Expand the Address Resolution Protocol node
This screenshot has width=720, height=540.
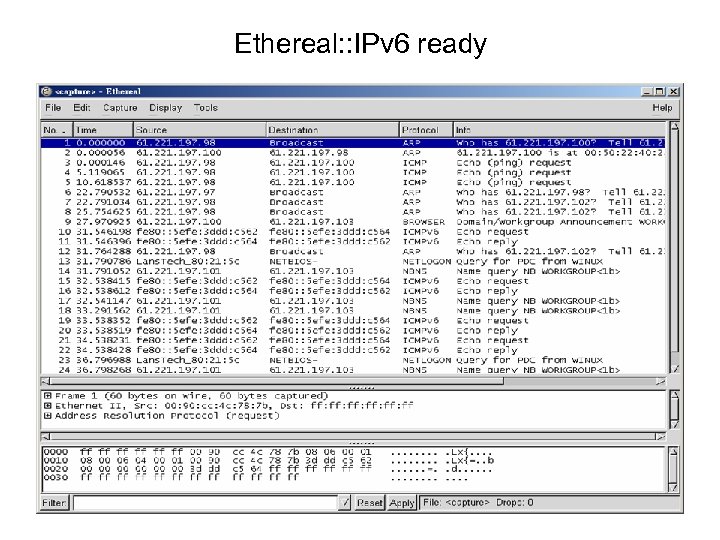click(47, 416)
